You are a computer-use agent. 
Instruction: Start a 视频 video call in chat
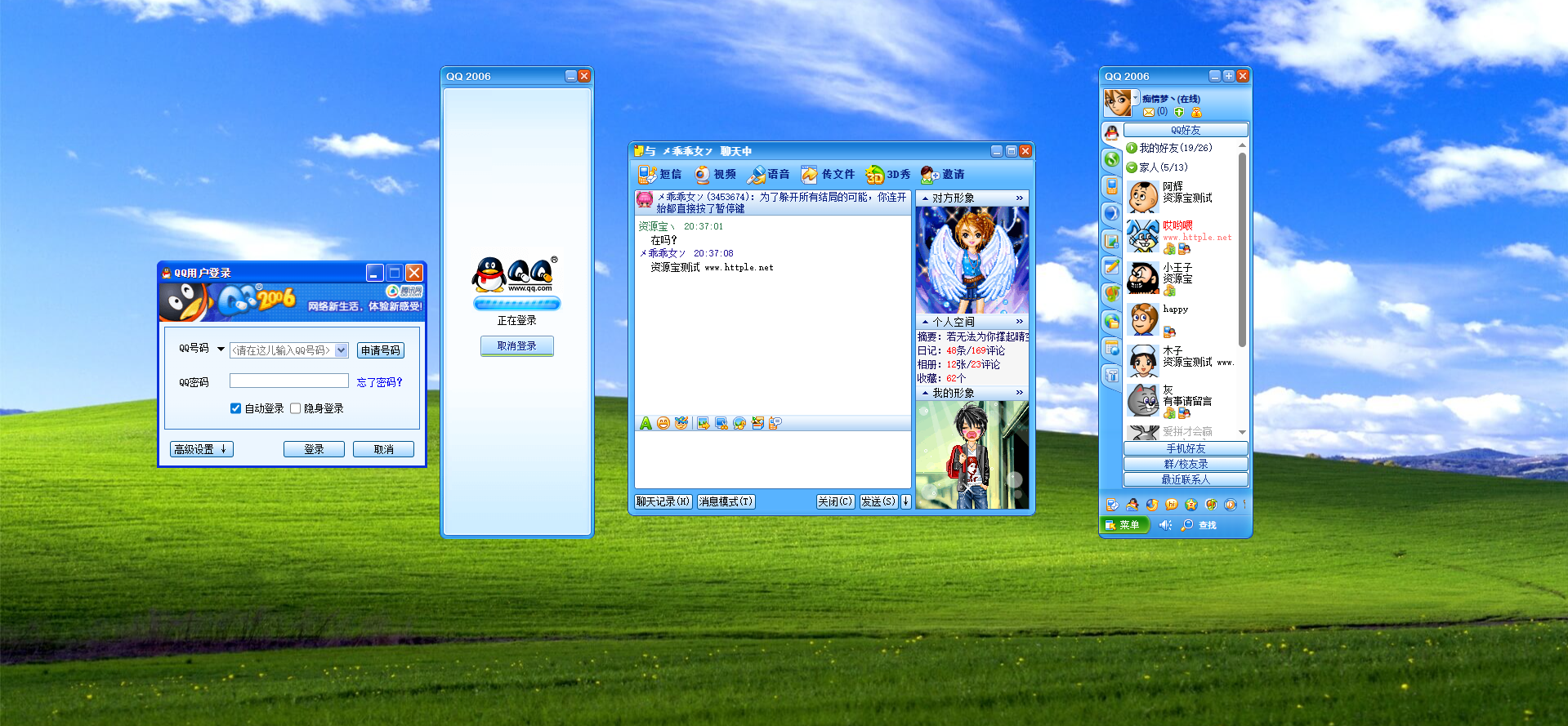click(715, 174)
